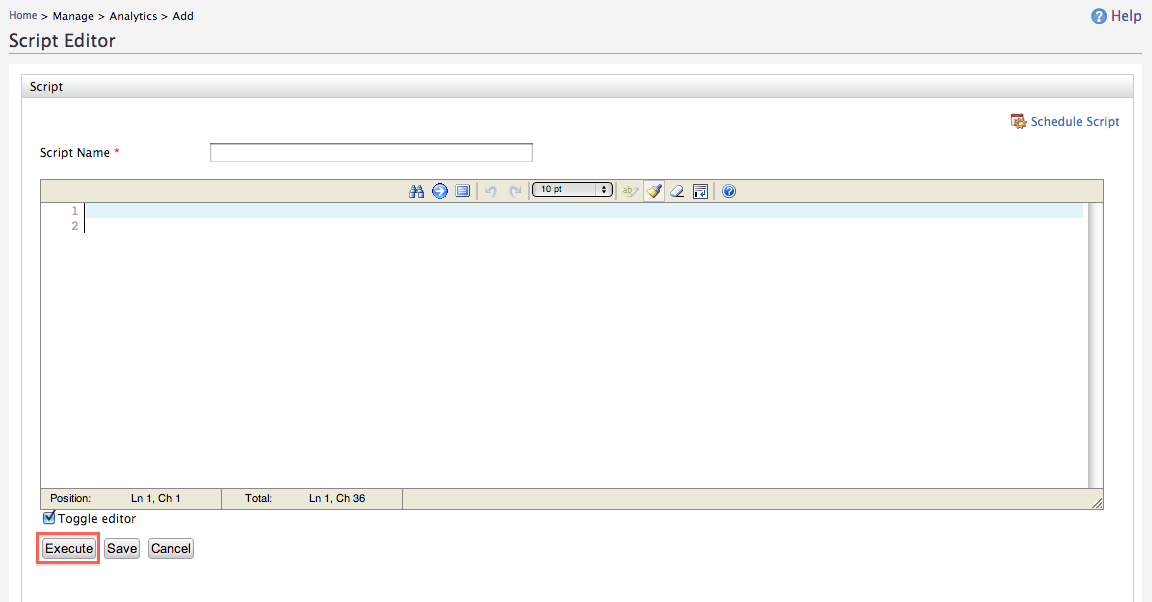
Task: Click the Execute button
Action: click(x=69, y=548)
